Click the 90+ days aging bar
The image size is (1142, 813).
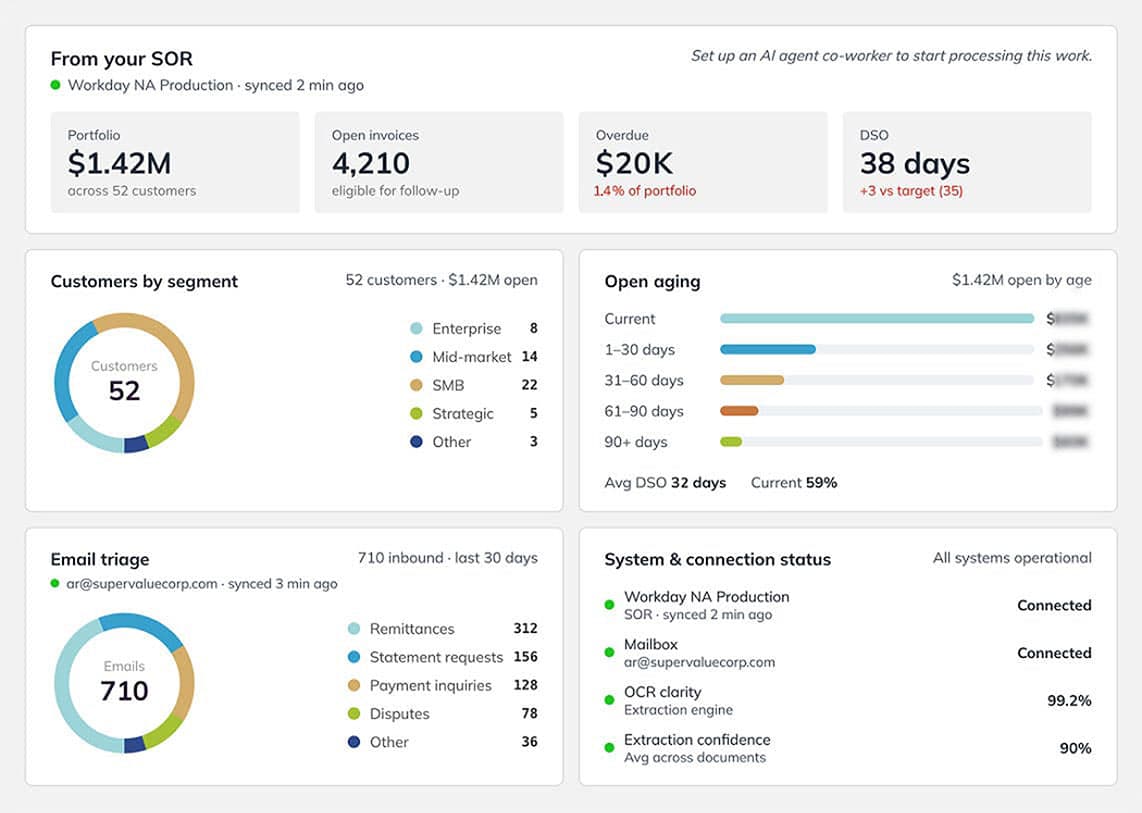point(731,441)
